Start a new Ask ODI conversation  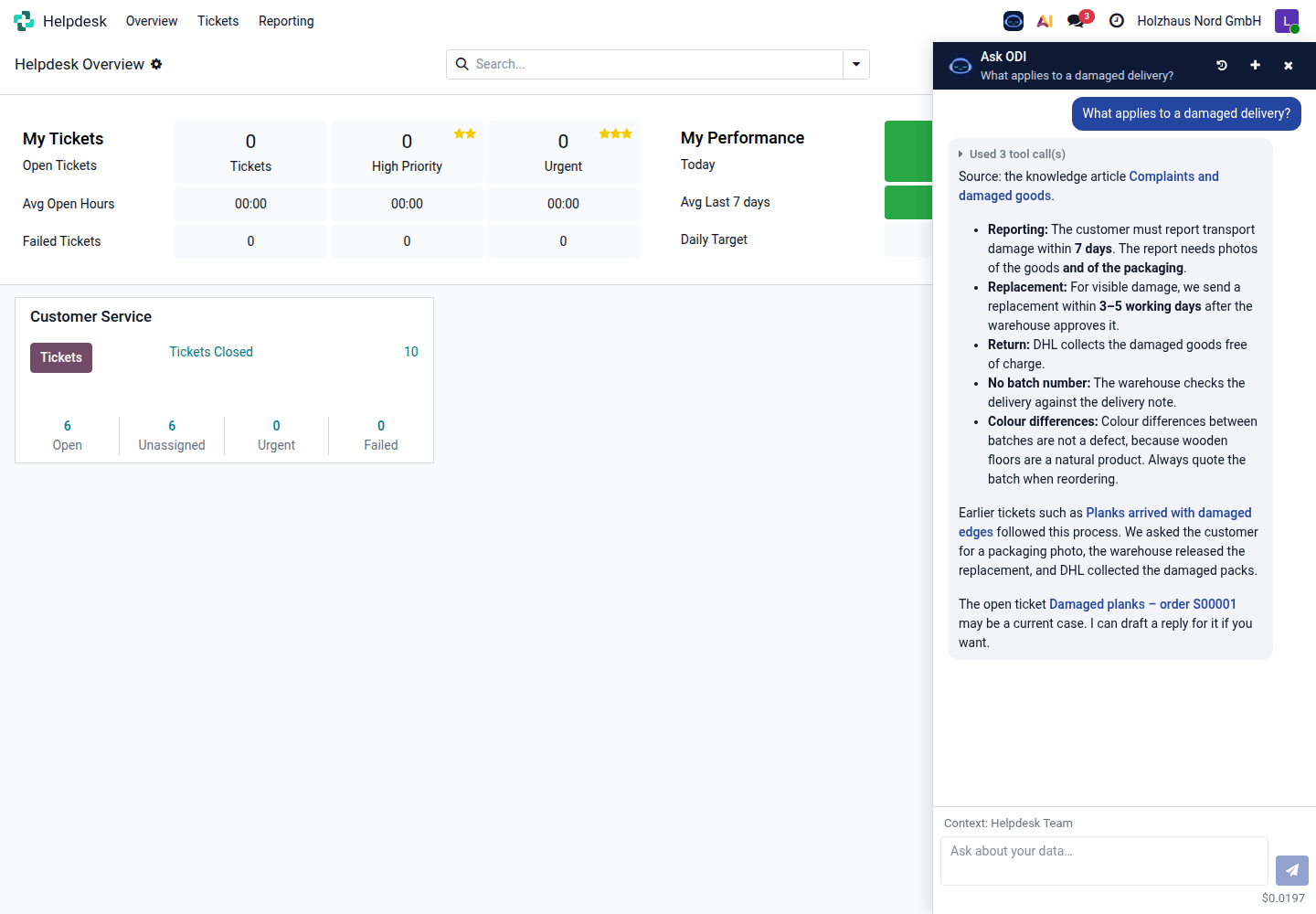(1255, 66)
